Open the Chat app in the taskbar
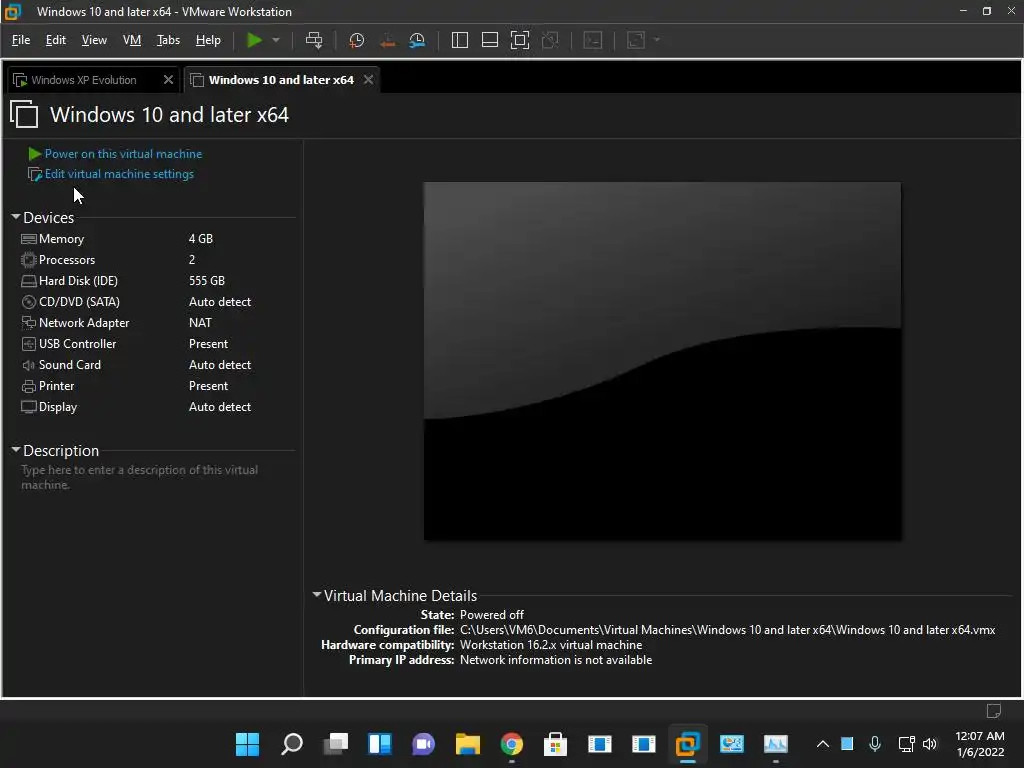The width and height of the screenshot is (1024, 768). tap(423, 744)
